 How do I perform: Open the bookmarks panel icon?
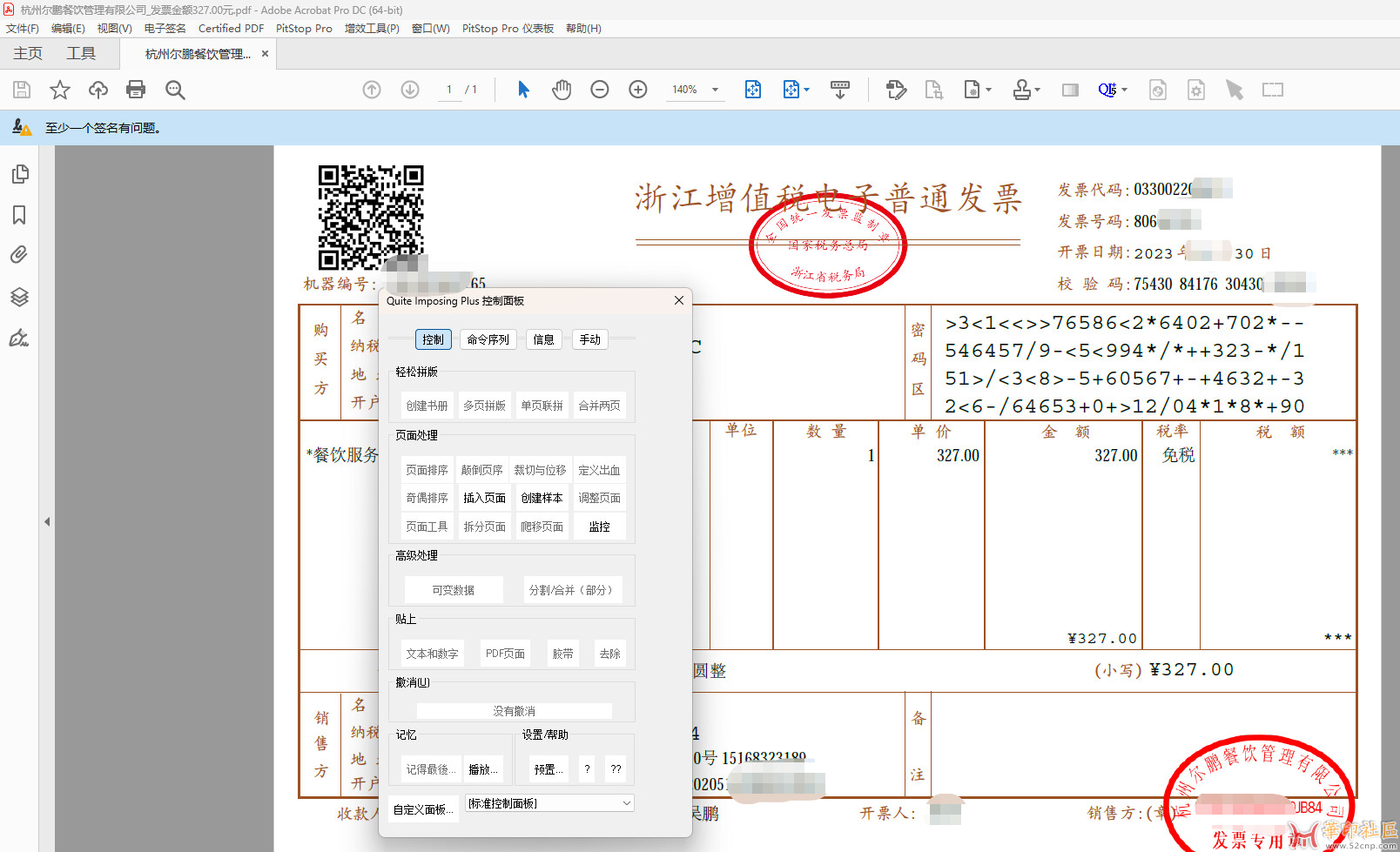(x=19, y=215)
